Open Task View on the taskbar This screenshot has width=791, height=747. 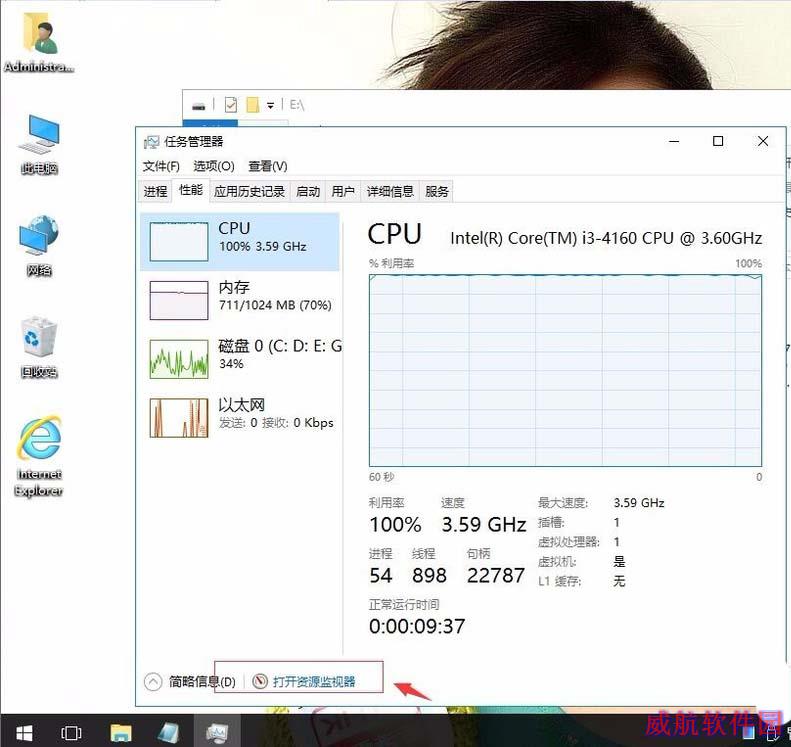(x=71, y=732)
